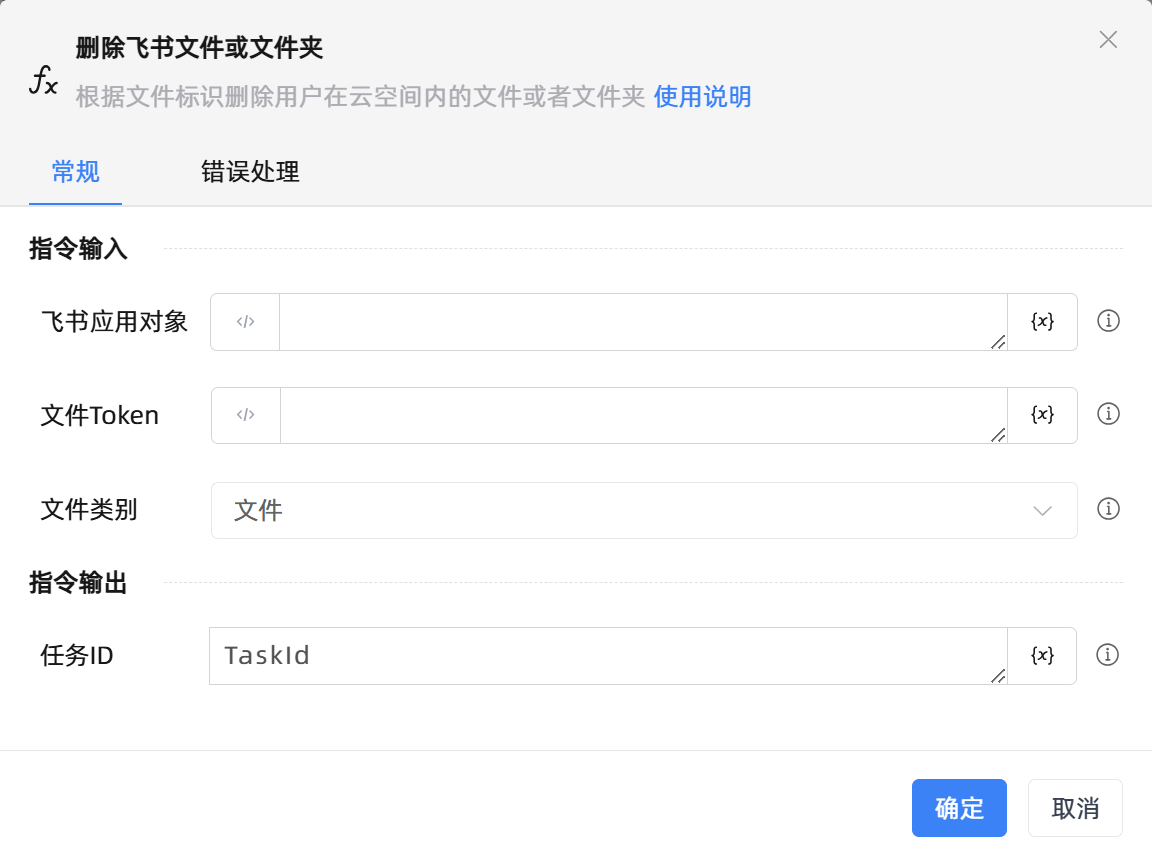Insert variable into 文件Token field
The width and height of the screenshot is (1152, 866).
[1042, 415]
